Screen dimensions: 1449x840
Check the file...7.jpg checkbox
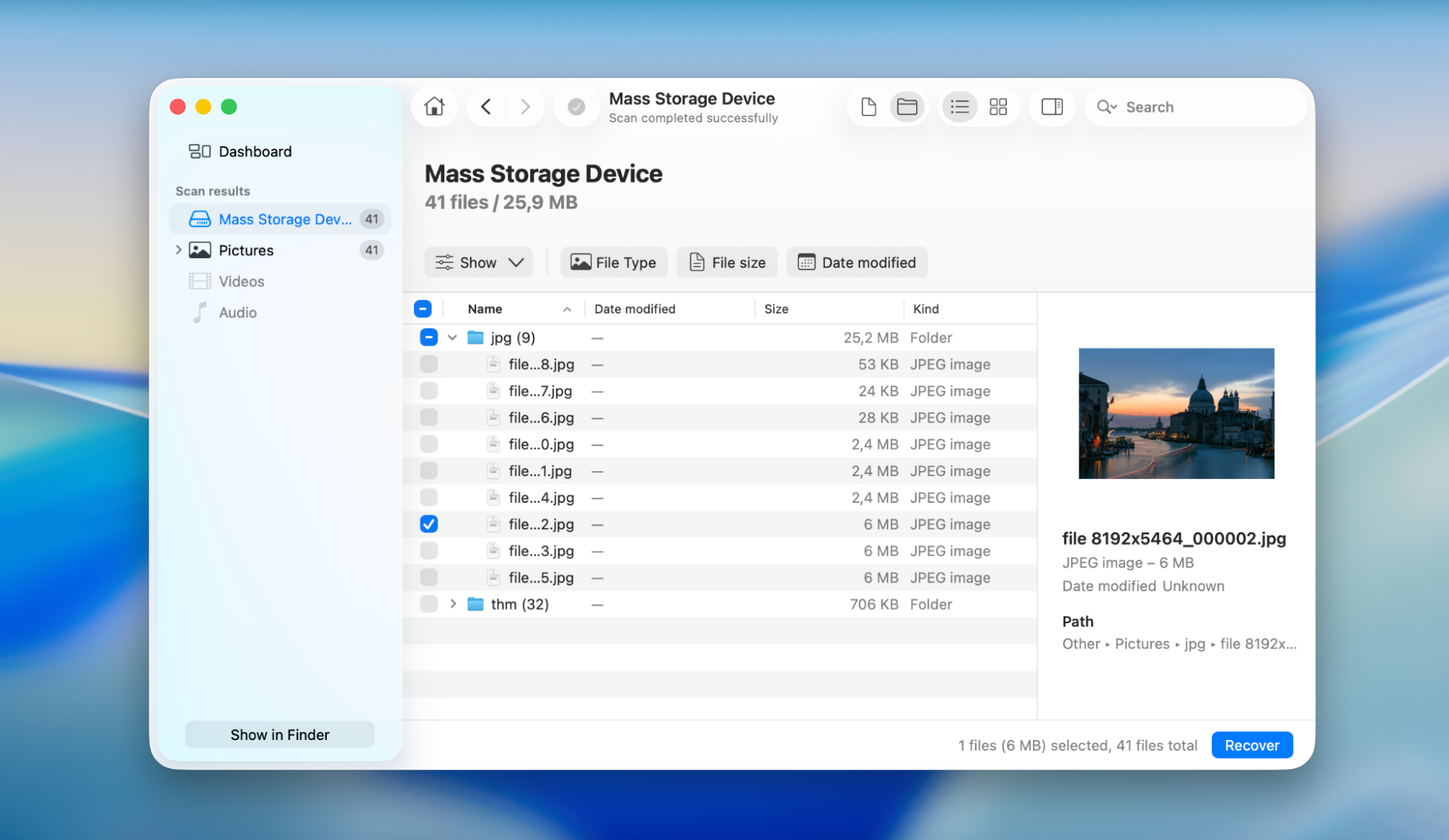point(428,391)
